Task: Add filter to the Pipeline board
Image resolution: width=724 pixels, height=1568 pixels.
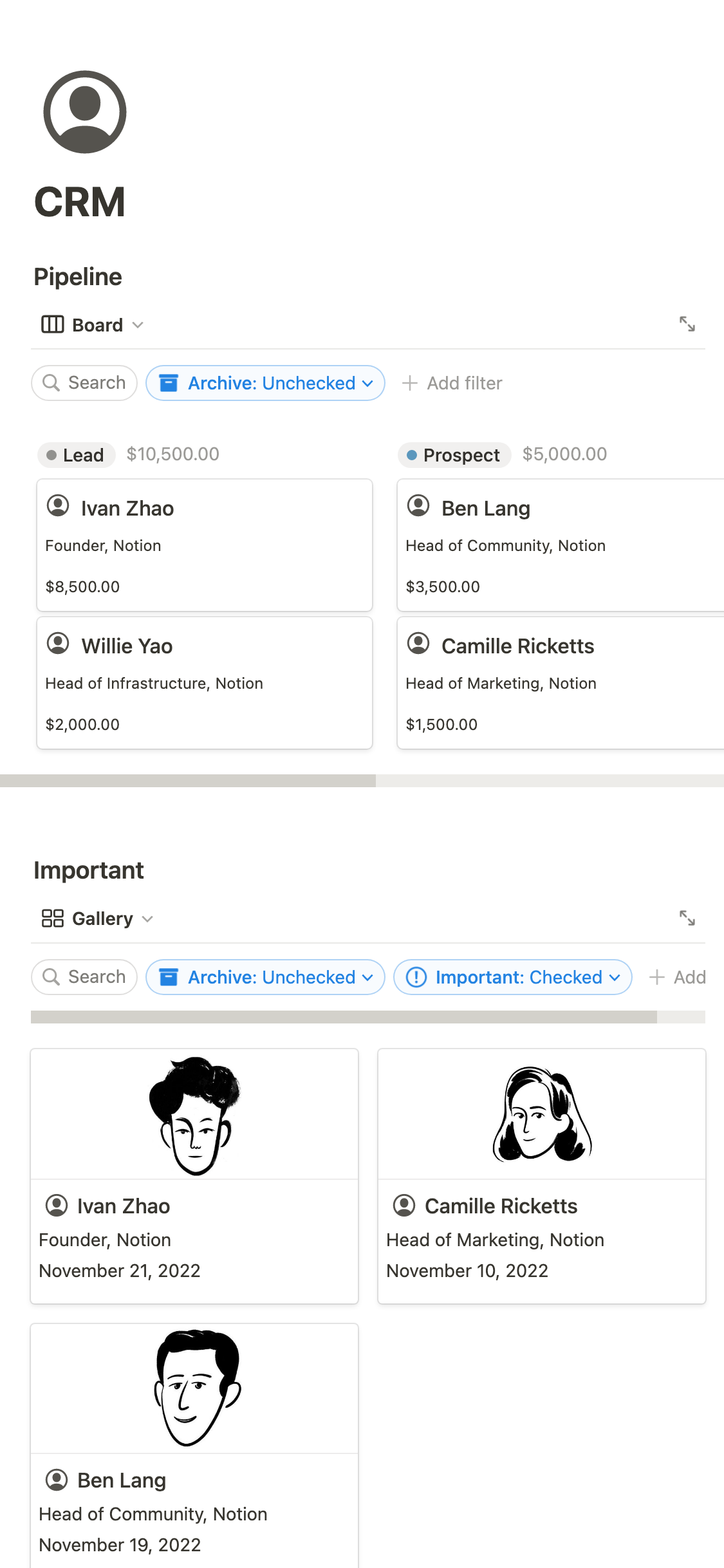Action: click(x=452, y=383)
